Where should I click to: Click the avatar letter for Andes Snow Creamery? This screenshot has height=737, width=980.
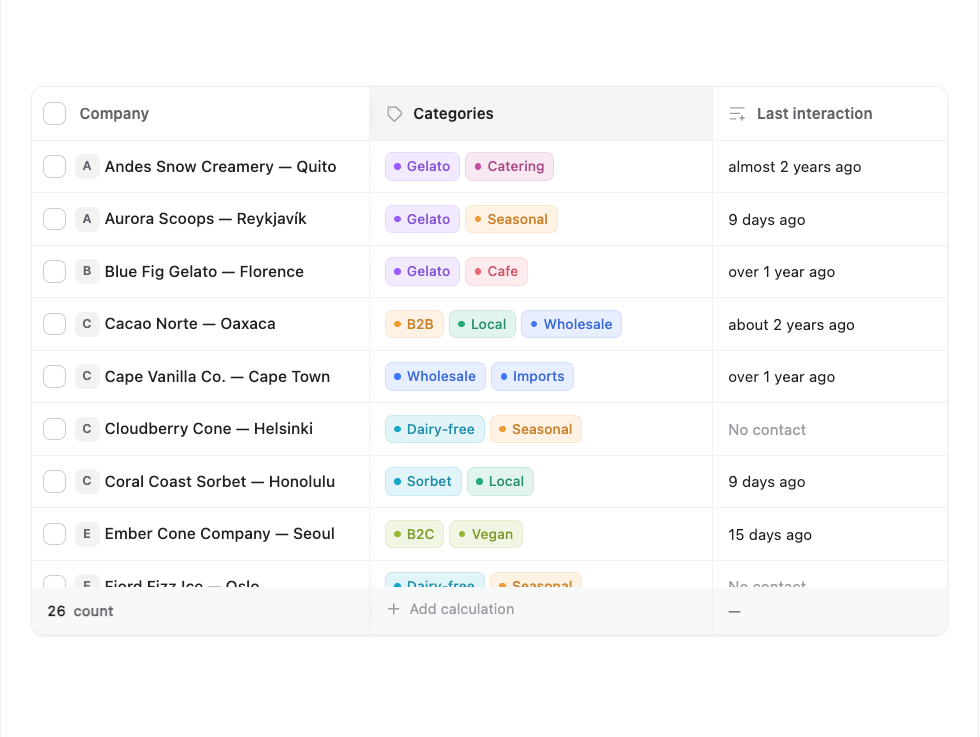pos(87,166)
